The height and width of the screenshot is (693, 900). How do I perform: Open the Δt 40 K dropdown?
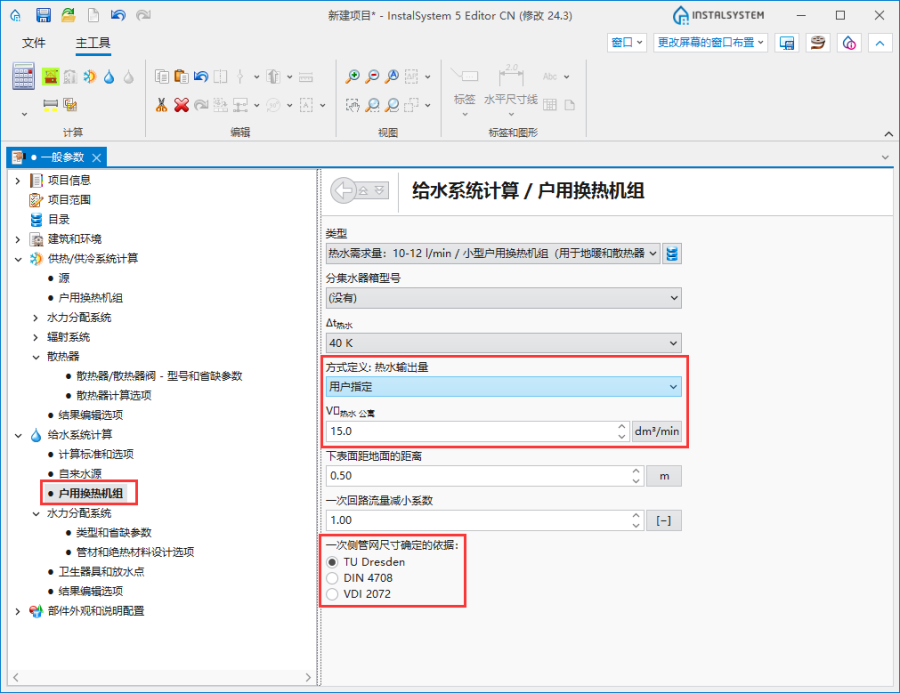click(x=503, y=343)
